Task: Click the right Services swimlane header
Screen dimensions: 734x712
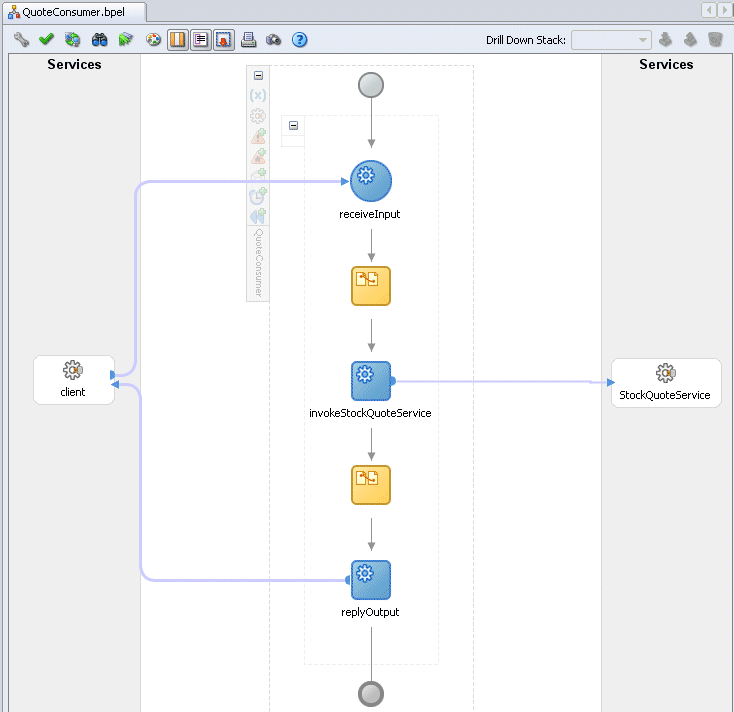Action: point(666,64)
